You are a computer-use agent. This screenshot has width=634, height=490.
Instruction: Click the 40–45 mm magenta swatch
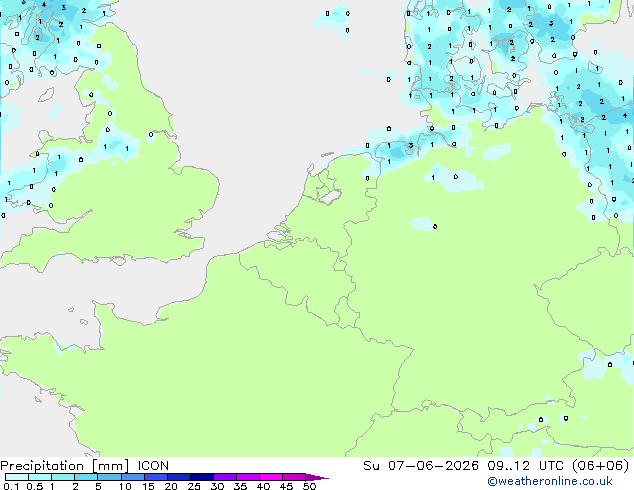271,477
